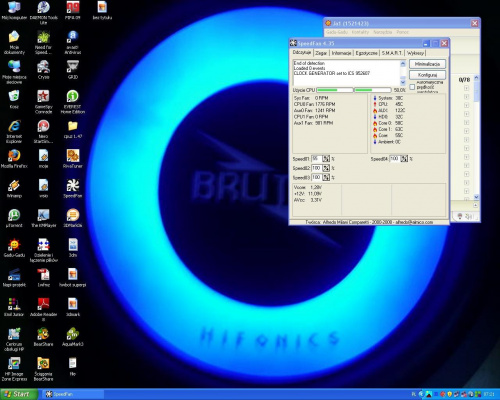Viewport: 500px width, 400px height.
Task: Select the AquaMark3 shortcut
Action: (x=73, y=337)
